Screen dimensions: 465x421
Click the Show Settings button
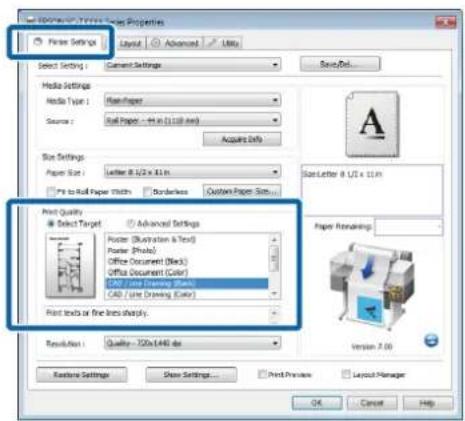[x=191, y=375]
